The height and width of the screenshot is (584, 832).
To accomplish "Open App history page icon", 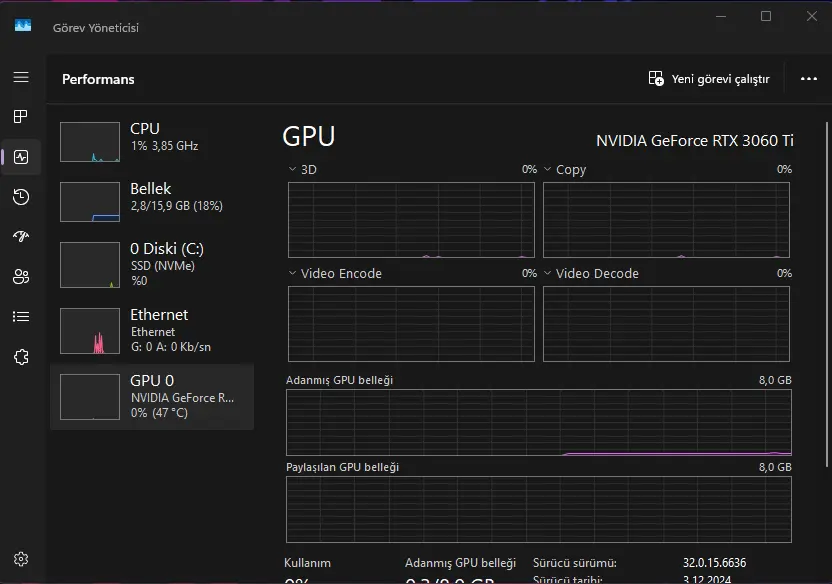I will pyautogui.click(x=21, y=197).
